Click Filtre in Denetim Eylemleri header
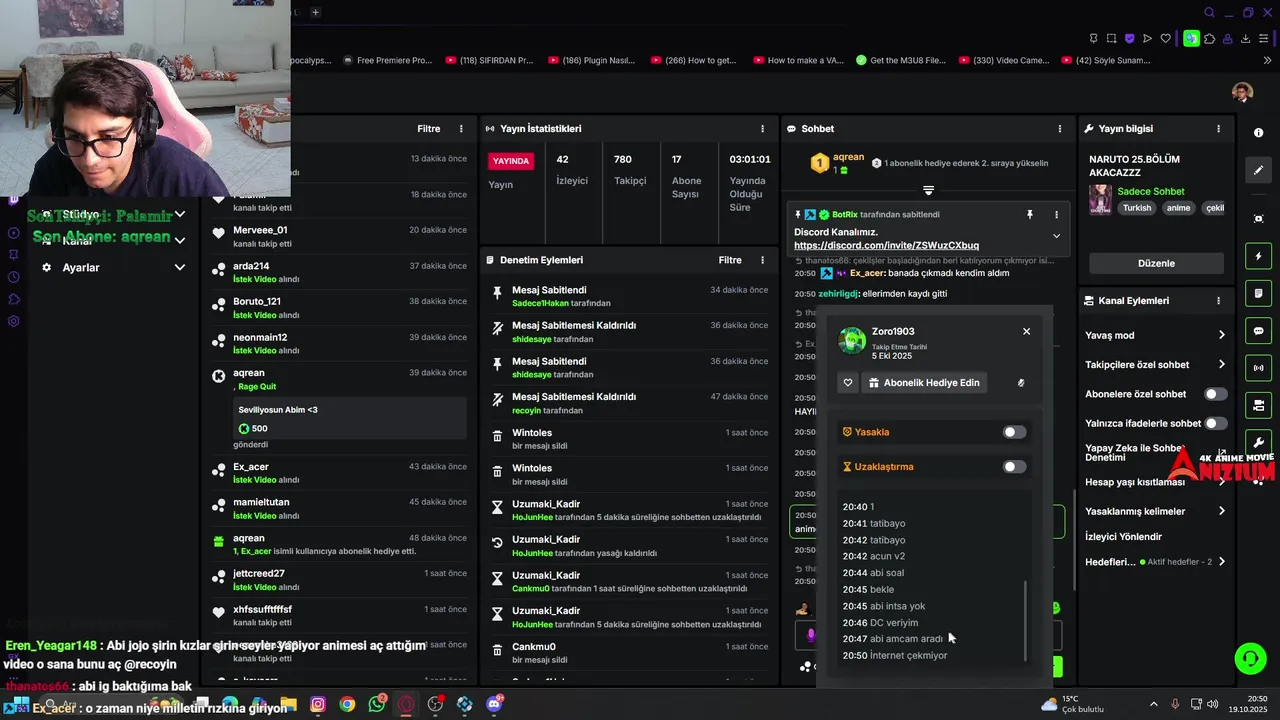1280x720 pixels. point(730,260)
